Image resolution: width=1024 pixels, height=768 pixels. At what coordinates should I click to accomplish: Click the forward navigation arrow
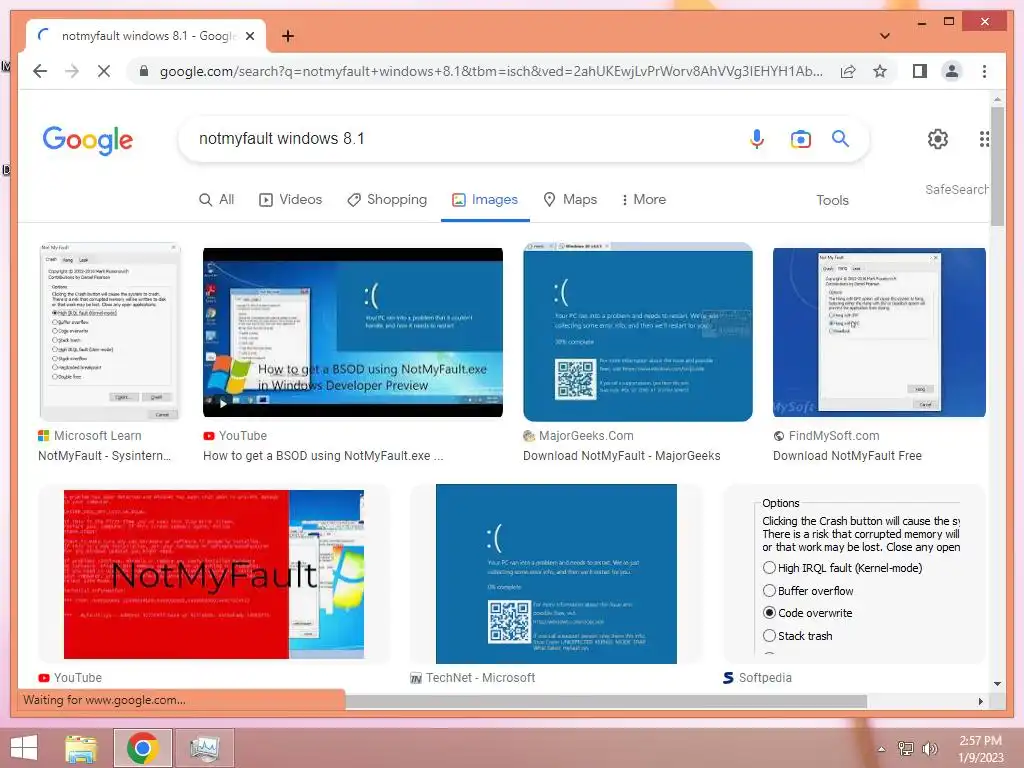click(x=72, y=71)
